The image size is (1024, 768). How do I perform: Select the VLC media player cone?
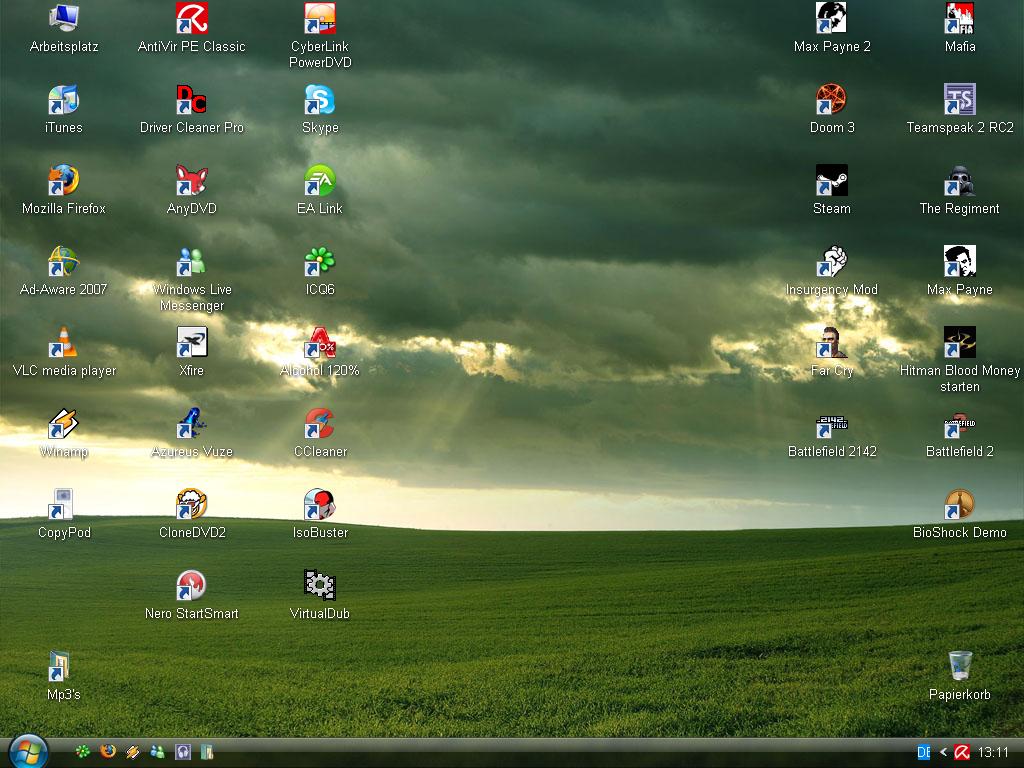click(64, 342)
